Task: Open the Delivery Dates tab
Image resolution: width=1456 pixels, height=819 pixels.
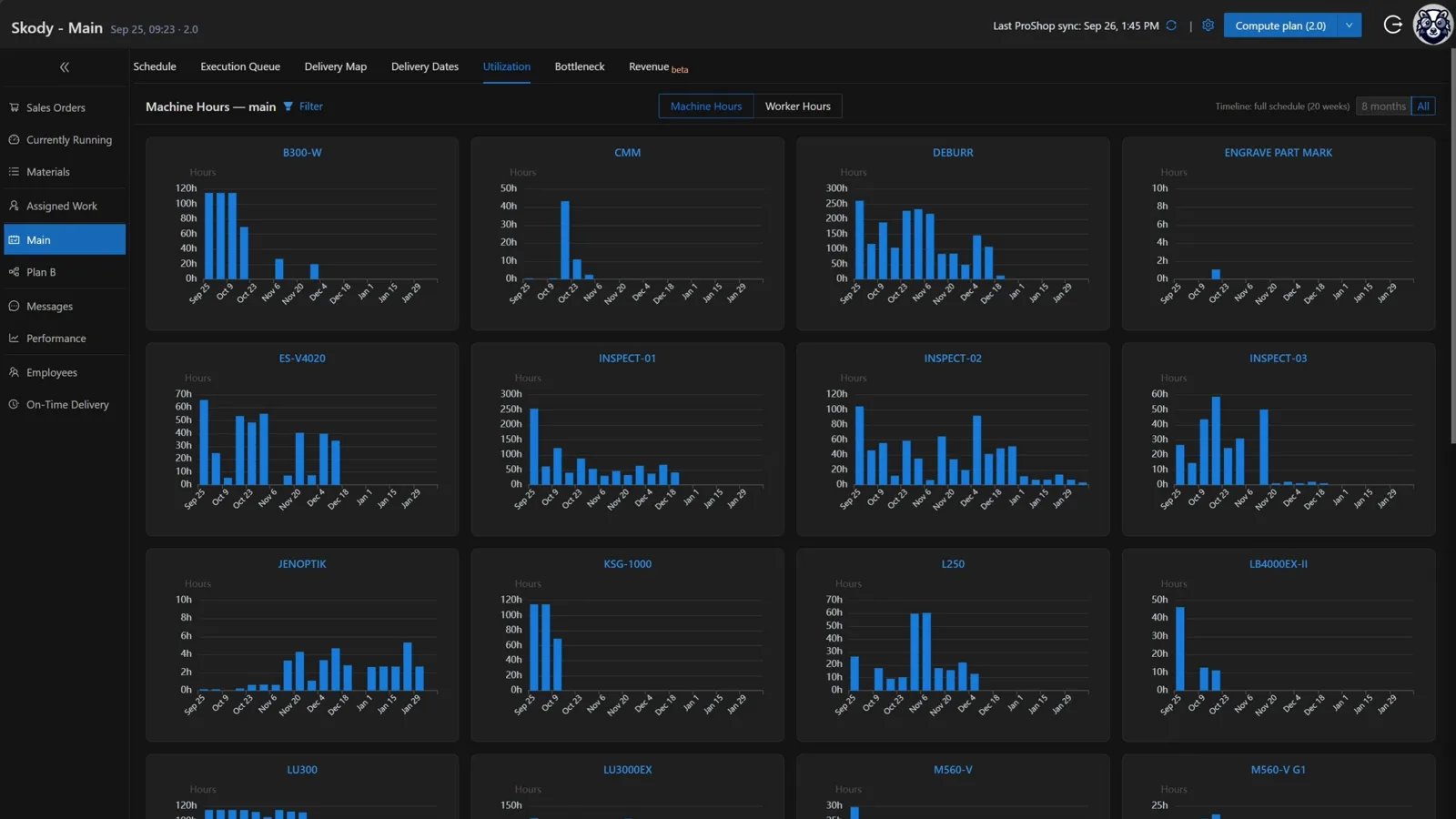Action: click(x=425, y=66)
